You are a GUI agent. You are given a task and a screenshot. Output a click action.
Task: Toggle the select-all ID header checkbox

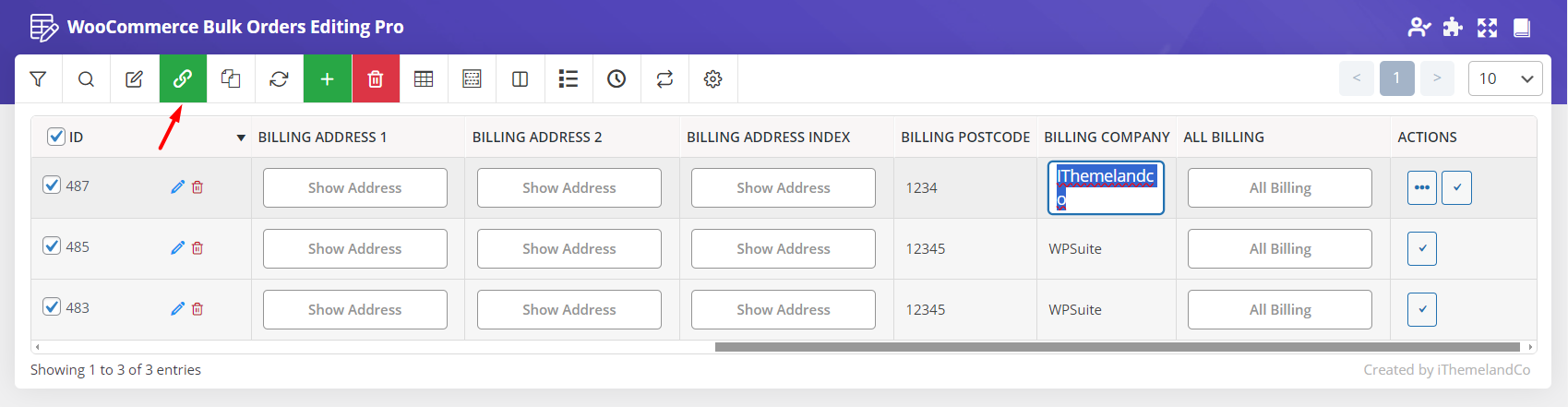(x=56, y=137)
